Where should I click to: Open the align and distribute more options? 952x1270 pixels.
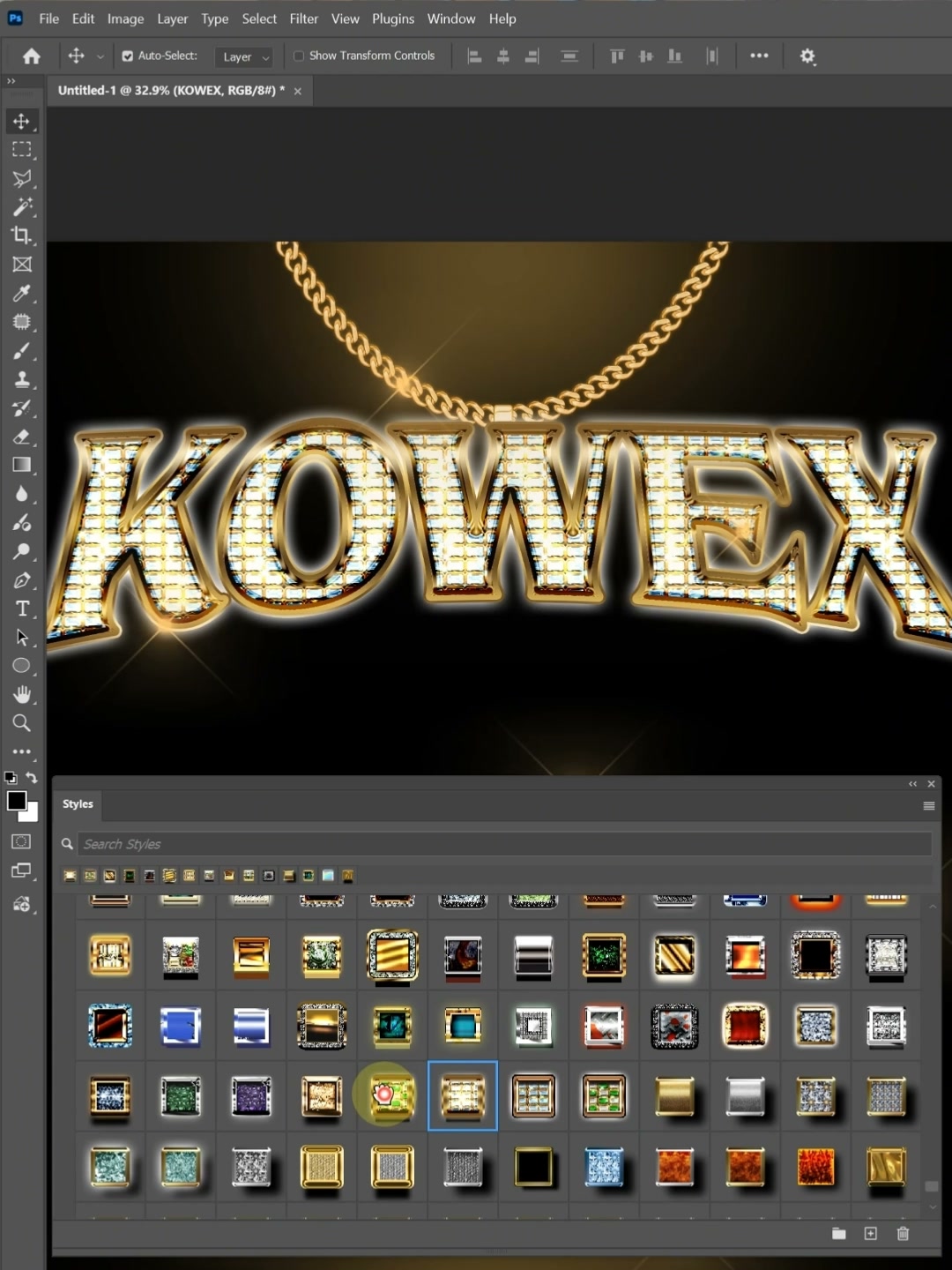pyautogui.click(x=759, y=56)
